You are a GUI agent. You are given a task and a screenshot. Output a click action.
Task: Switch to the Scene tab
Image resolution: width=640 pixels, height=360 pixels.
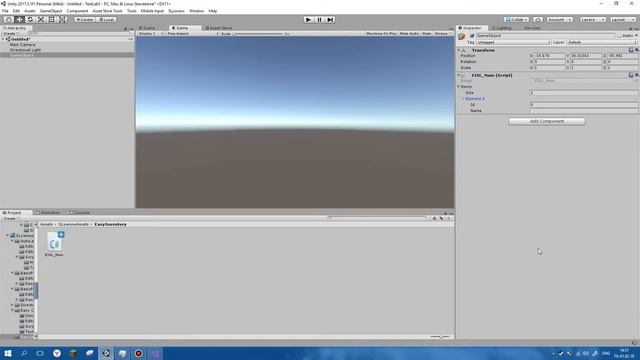pyautogui.click(x=147, y=28)
